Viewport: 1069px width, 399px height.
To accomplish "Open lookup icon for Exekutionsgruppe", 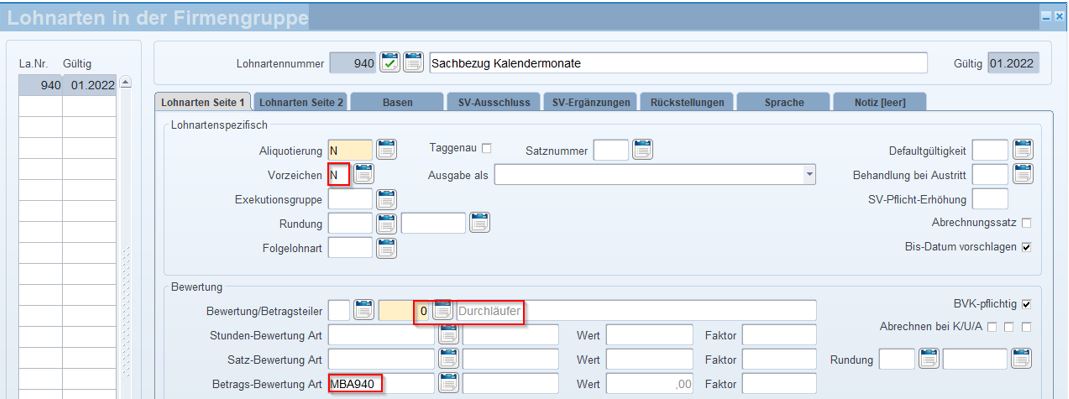I will click(x=387, y=200).
